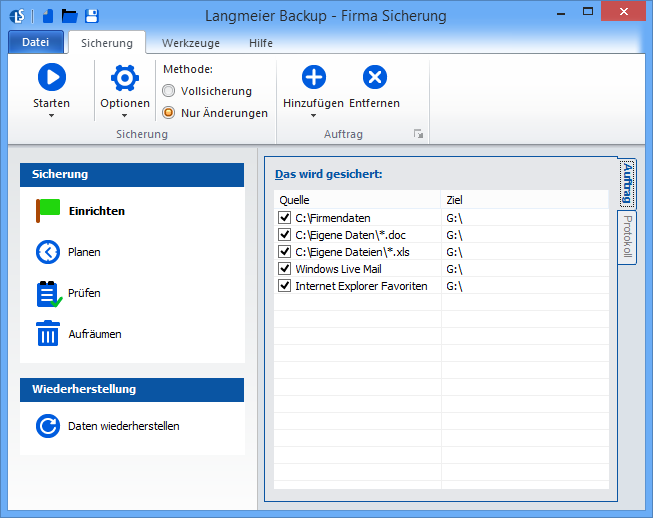Open Planen clock icon in sidebar
Screen dimensions: 653x518
48,252
